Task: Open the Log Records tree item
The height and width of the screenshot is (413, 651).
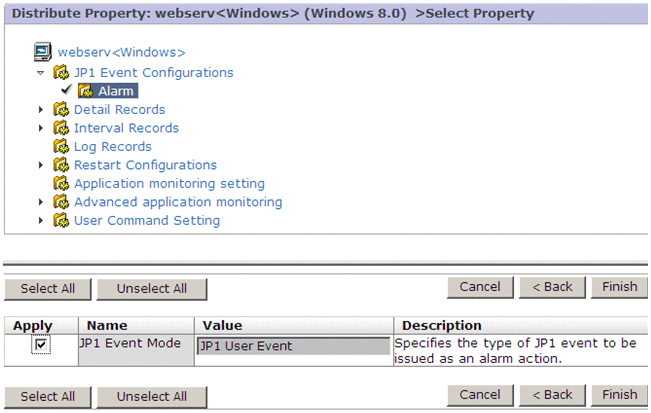Action: (113, 147)
